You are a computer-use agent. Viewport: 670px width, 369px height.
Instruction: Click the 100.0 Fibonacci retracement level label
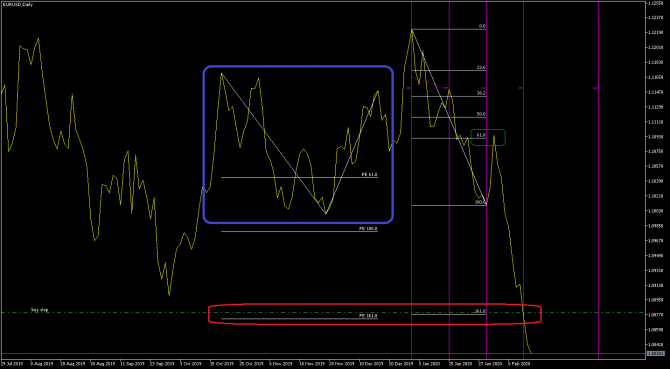[480, 202]
